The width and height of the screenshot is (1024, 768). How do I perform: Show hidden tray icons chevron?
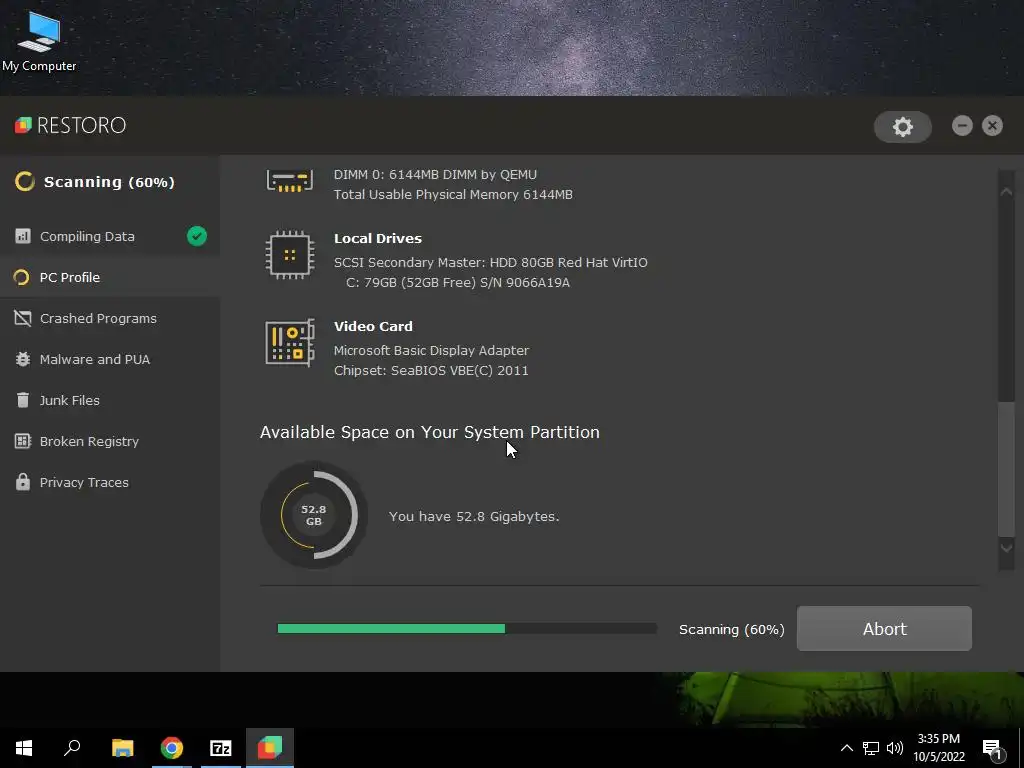pyautogui.click(x=846, y=748)
